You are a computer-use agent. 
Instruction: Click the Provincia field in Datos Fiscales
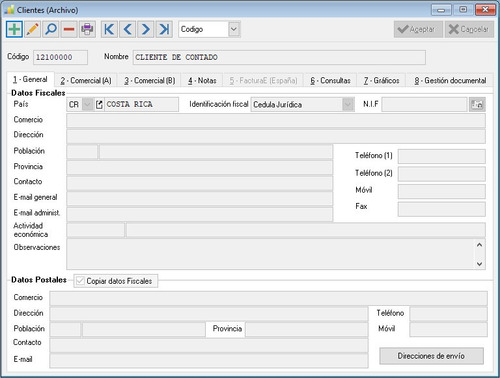[199, 167]
